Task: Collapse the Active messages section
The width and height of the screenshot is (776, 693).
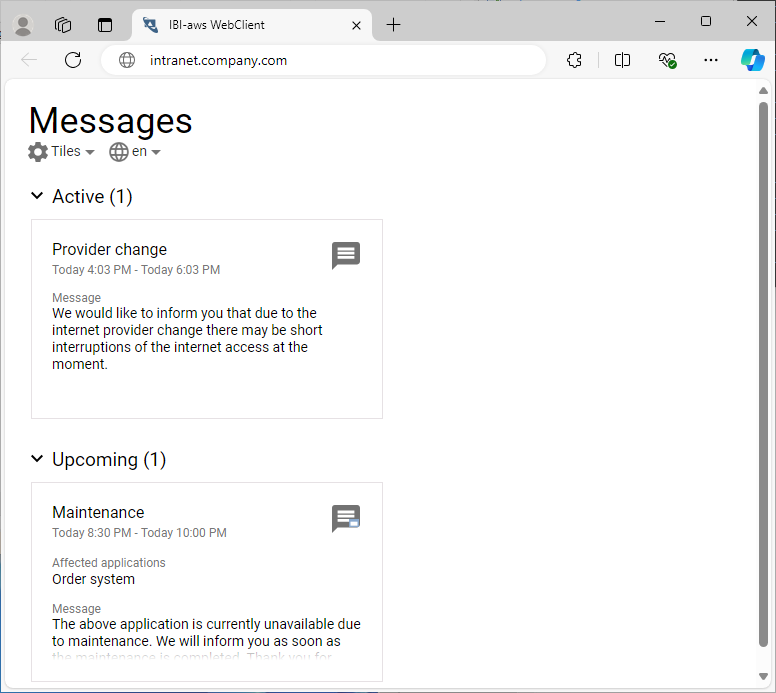Action: (37, 196)
